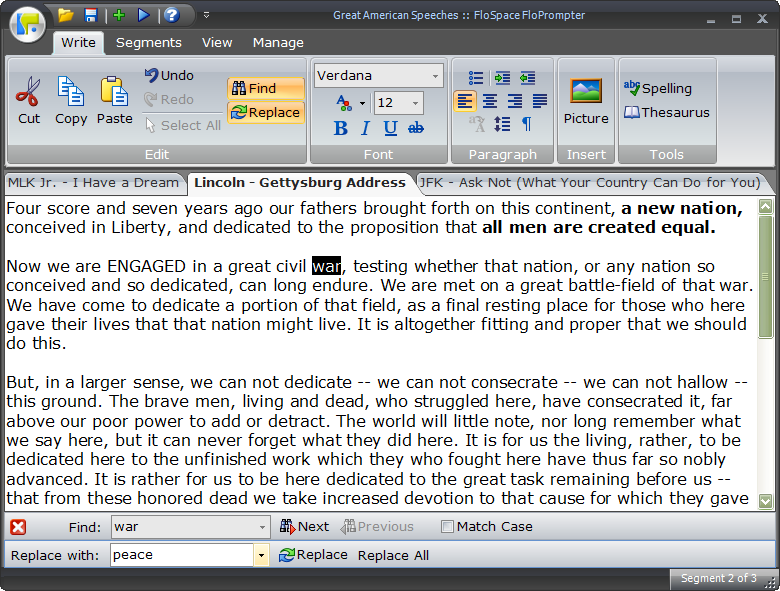Click the highlighted word war in text
Image resolution: width=780 pixels, height=591 pixels.
coord(326,266)
